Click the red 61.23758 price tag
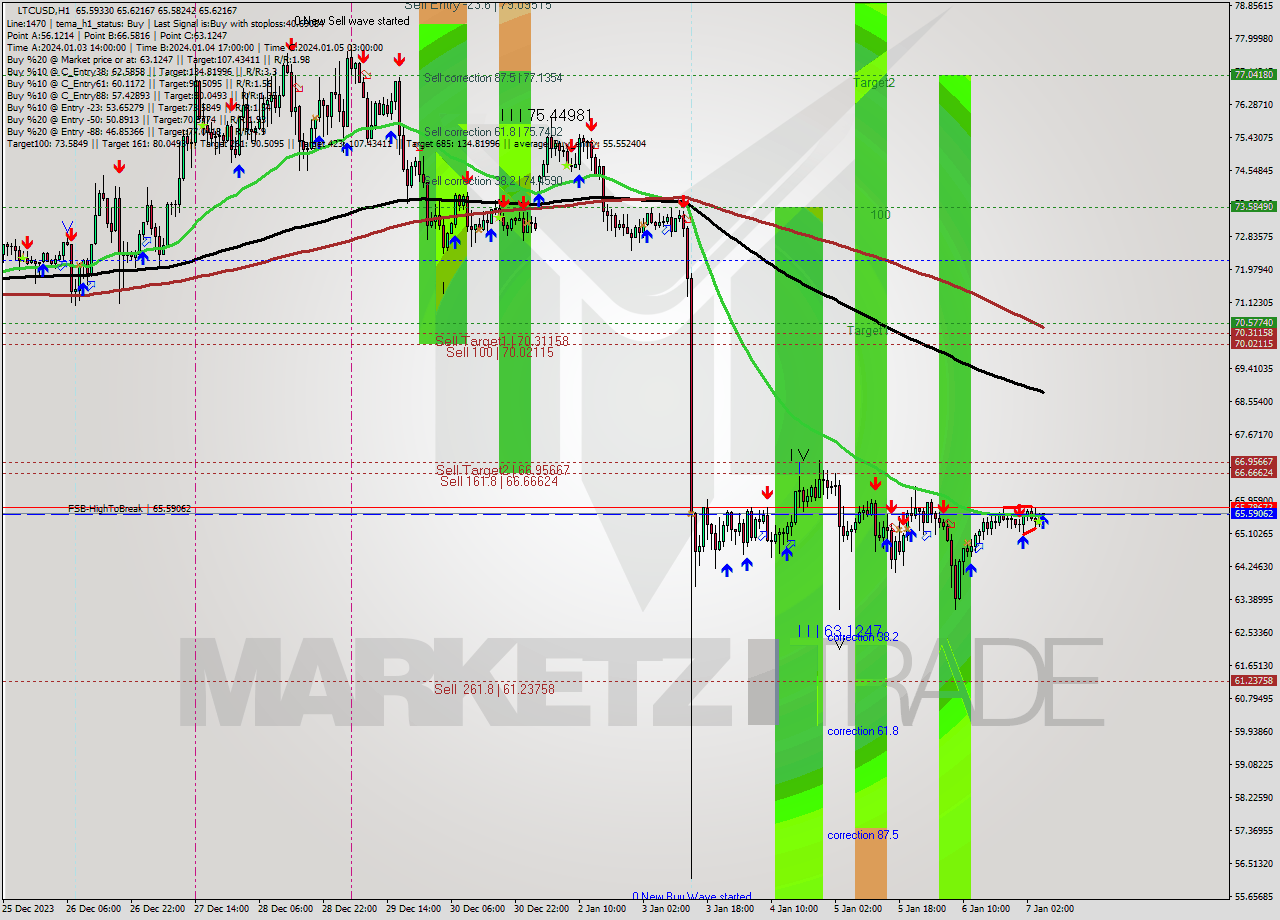 (1254, 680)
